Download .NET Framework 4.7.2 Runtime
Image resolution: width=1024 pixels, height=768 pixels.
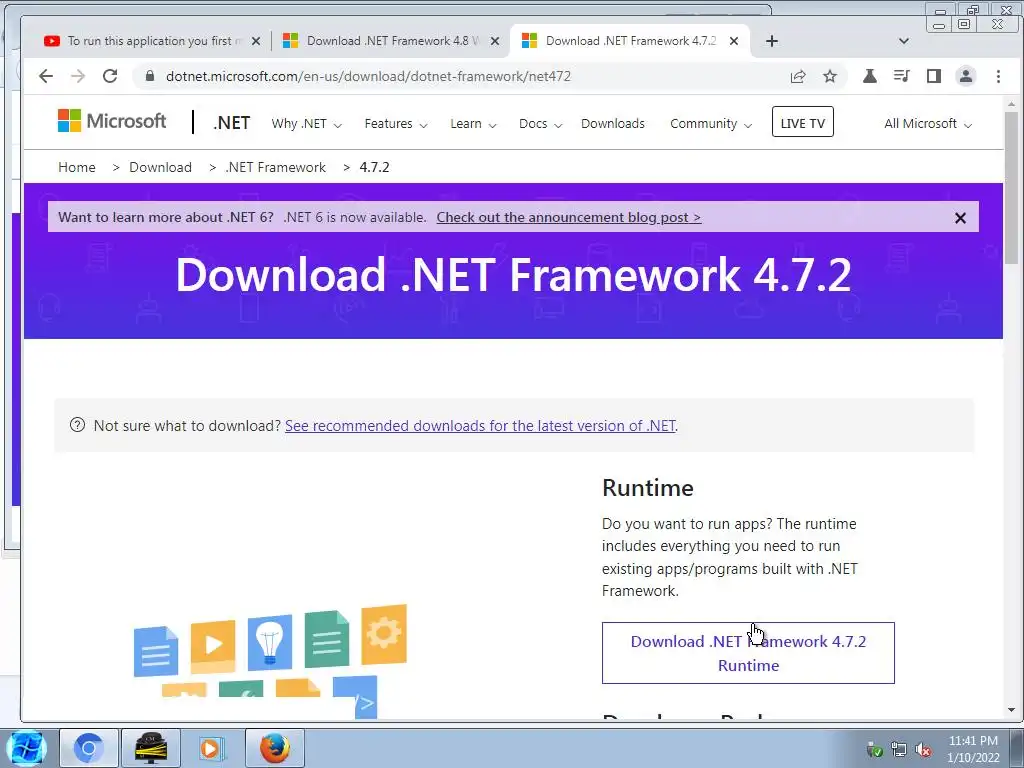pos(748,653)
